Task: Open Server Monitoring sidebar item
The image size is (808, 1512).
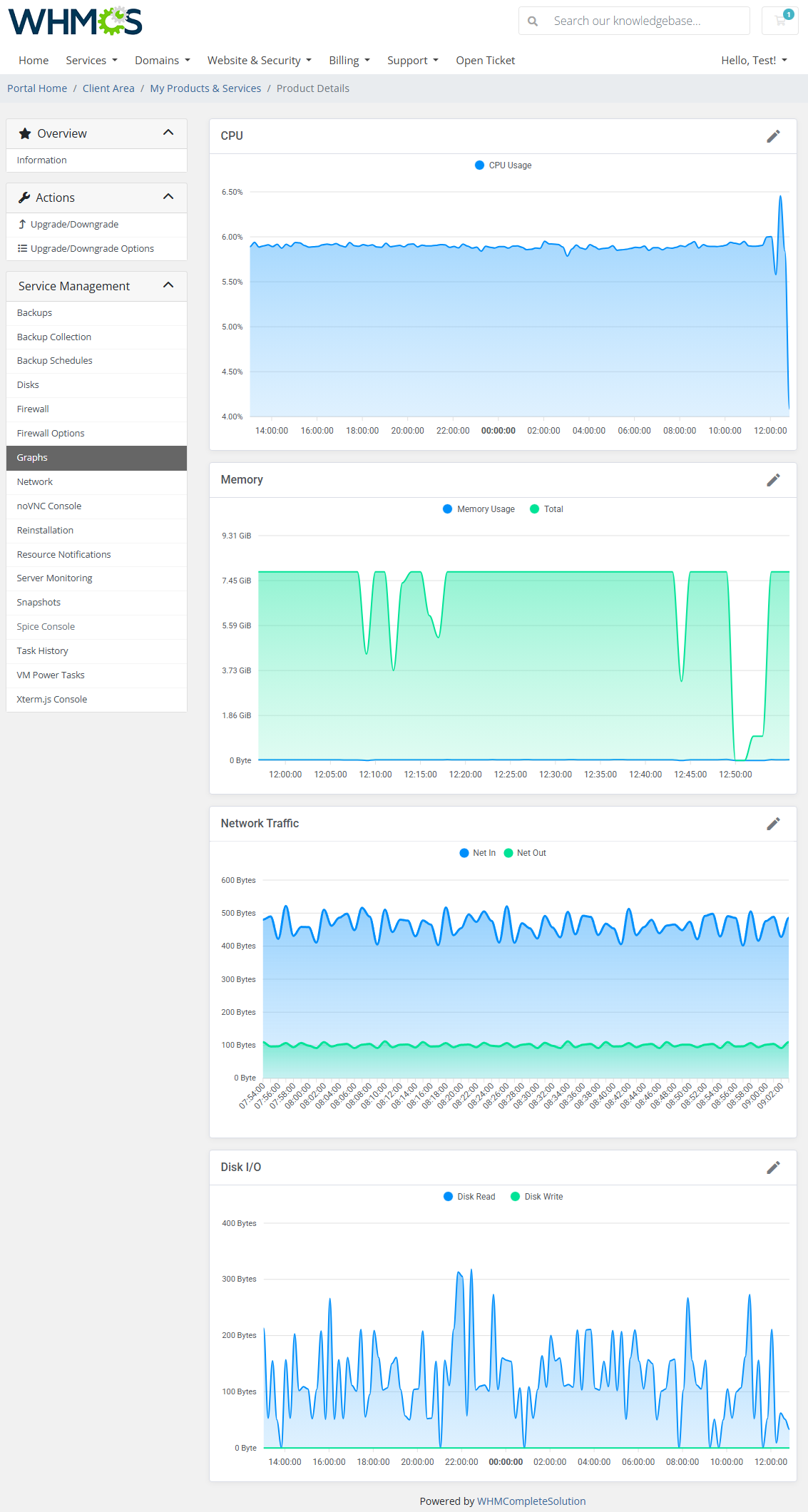Action: tap(96, 578)
